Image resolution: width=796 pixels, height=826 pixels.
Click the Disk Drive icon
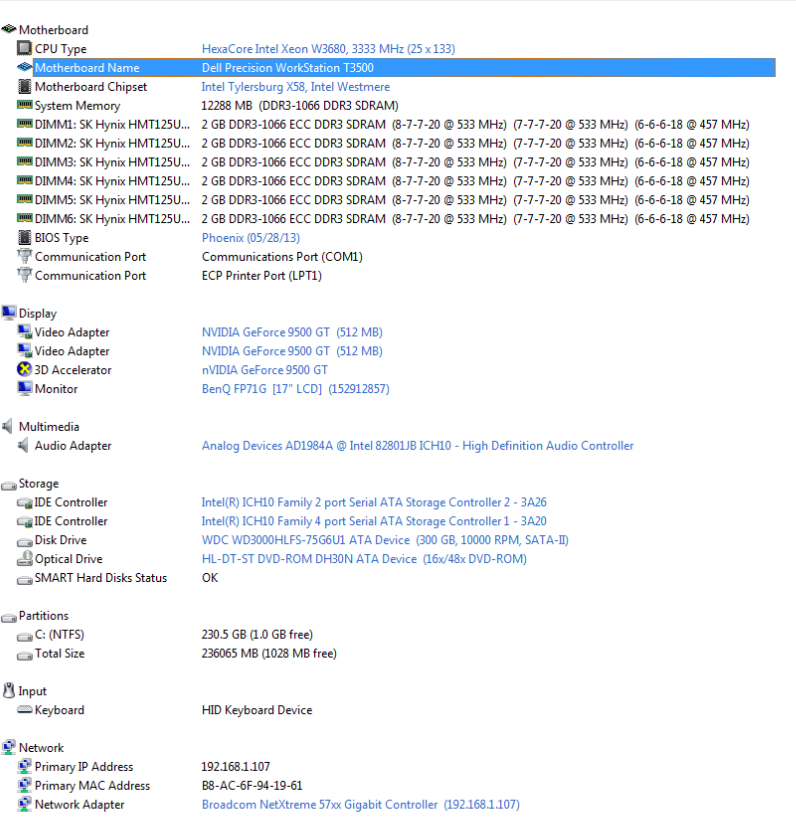[x=24, y=542]
